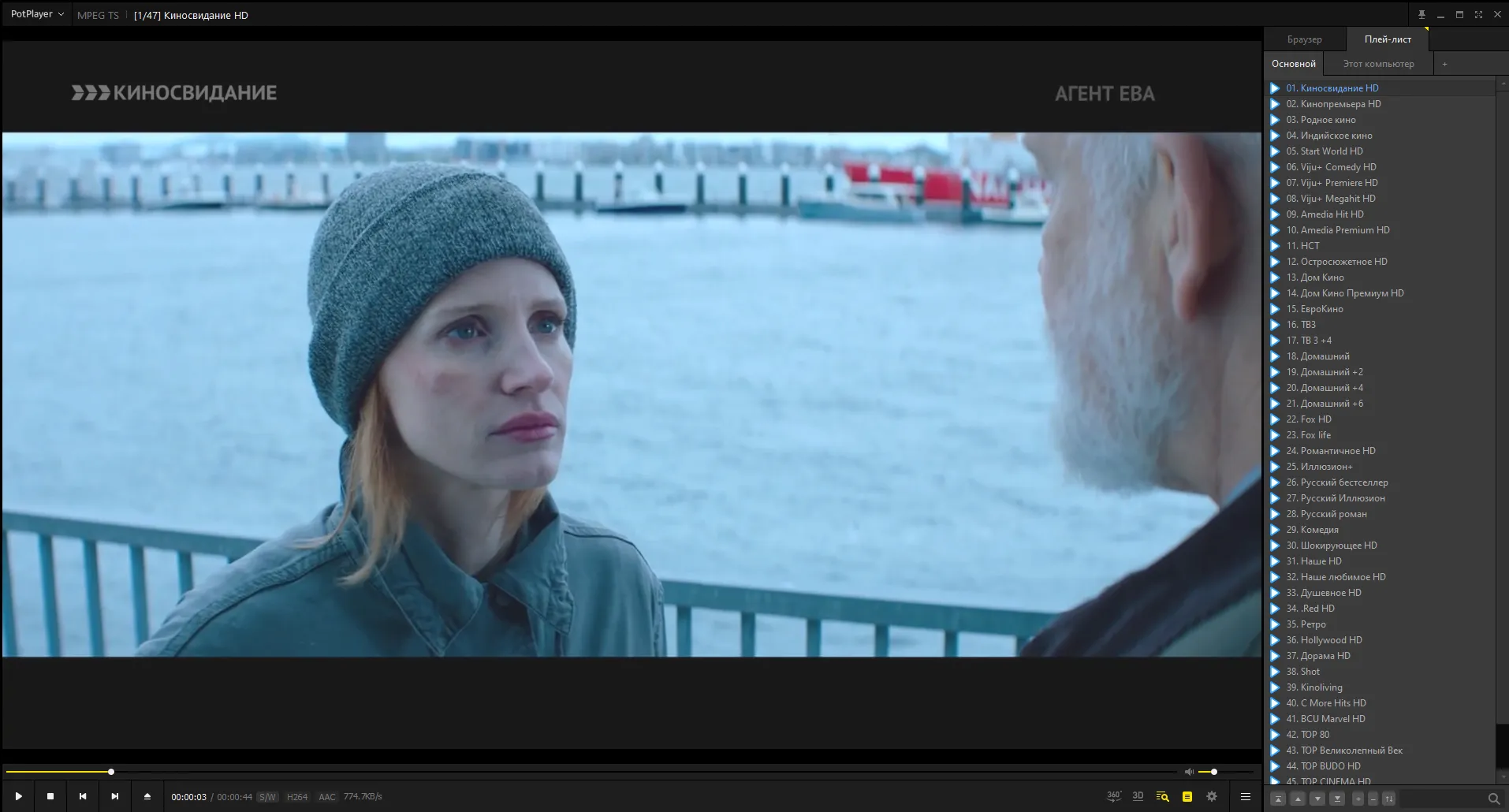This screenshot has height=812, width=1509.
Task: Move the playlist item to the bottom
Action: [1337, 799]
